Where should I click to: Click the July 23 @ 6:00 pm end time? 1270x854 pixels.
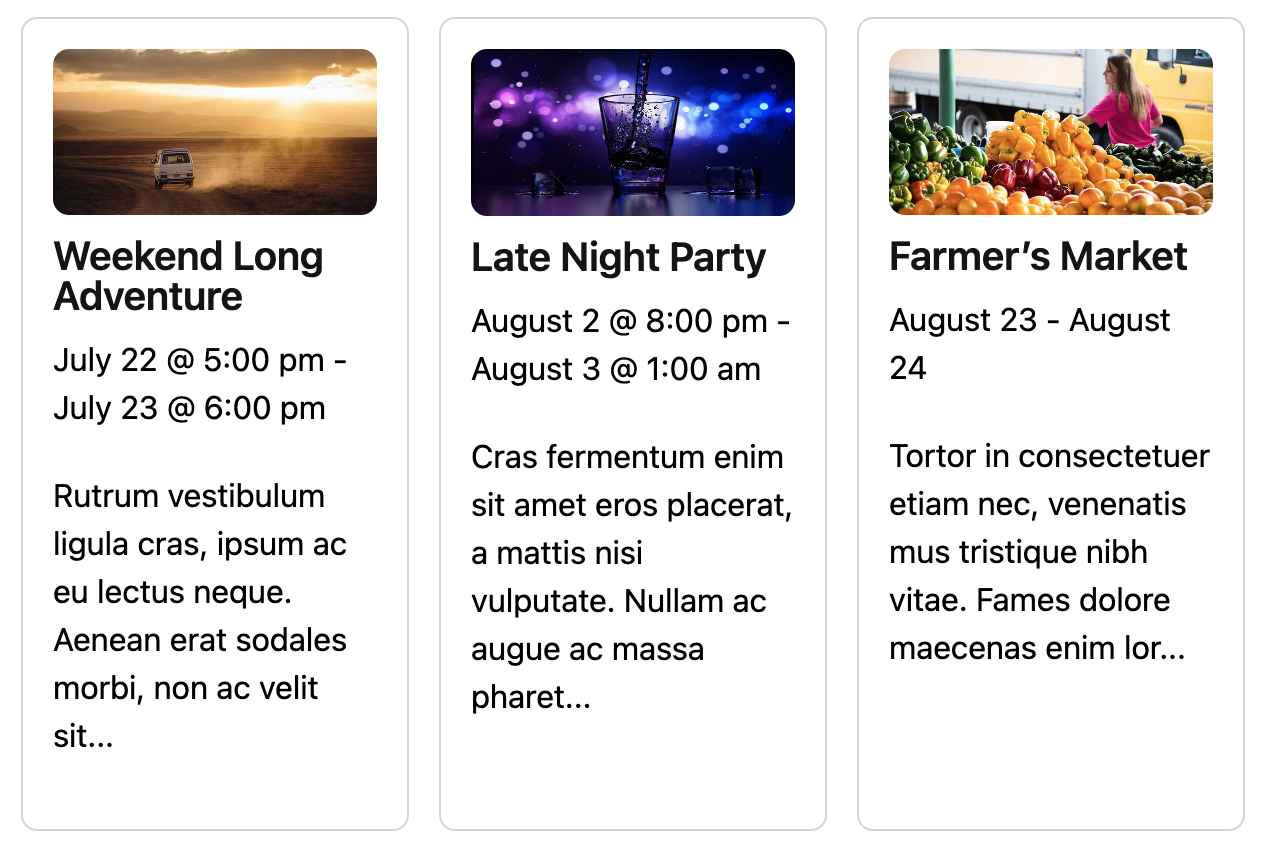189,408
